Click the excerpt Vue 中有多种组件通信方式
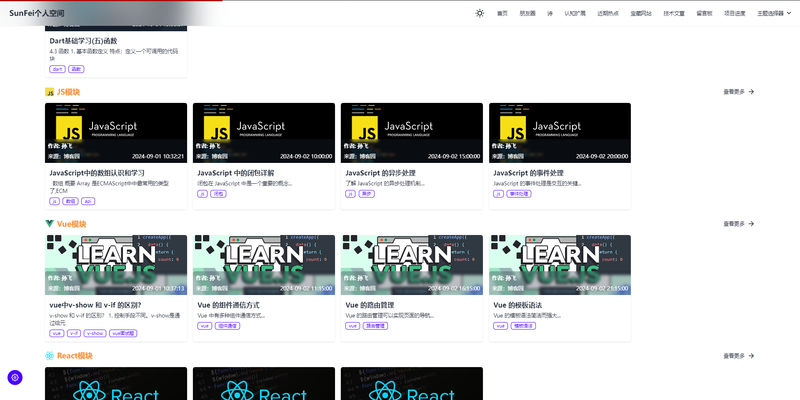The height and width of the screenshot is (400, 800). tap(231, 315)
